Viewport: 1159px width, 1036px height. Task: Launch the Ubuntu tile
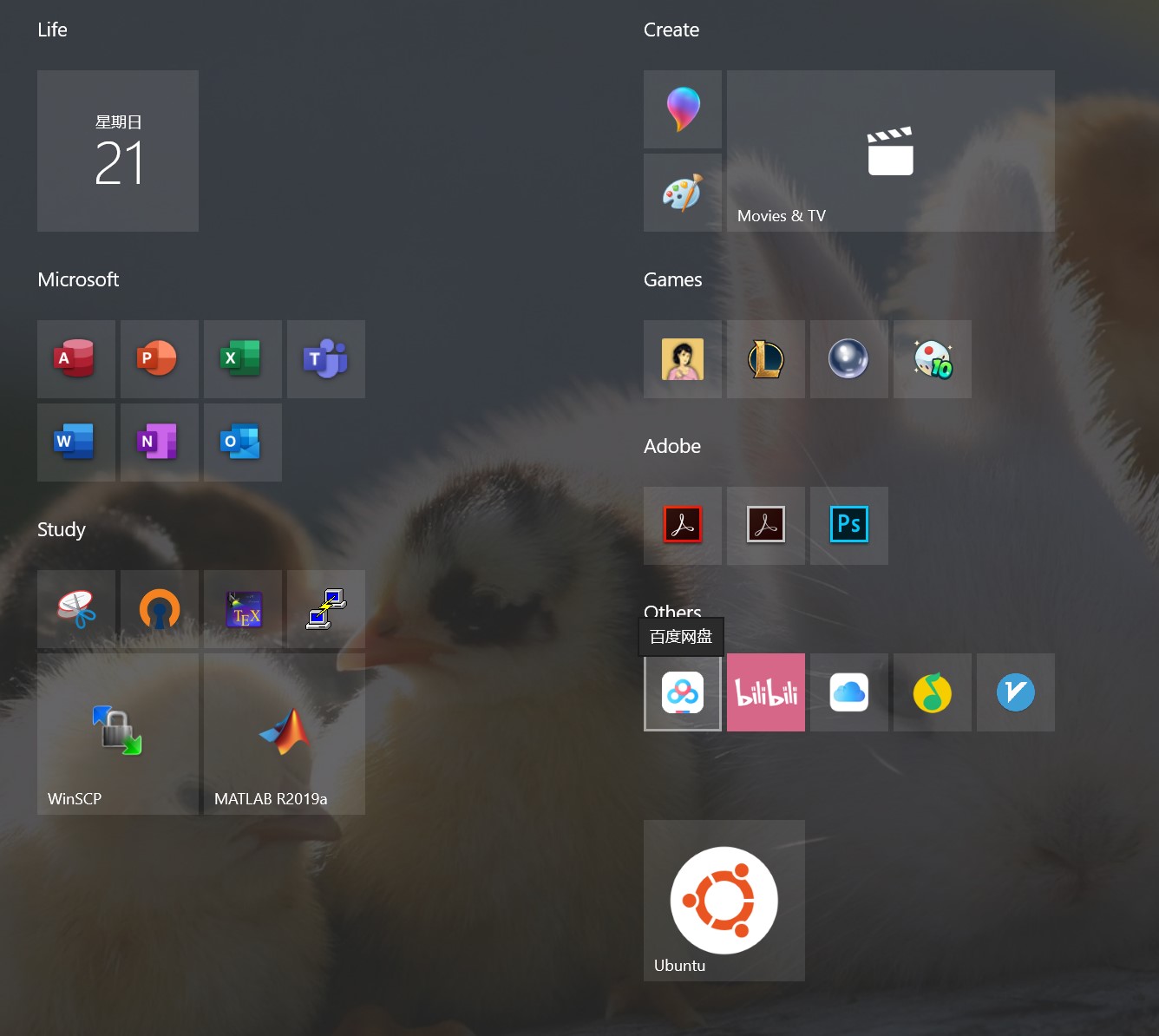click(x=724, y=901)
